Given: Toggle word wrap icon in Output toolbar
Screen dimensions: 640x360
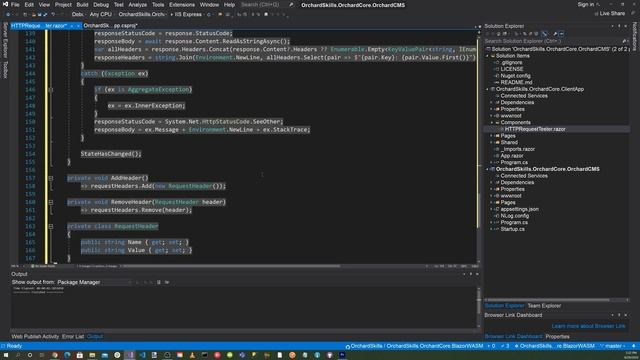Looking at the screenshot, I should coord(167,282).
